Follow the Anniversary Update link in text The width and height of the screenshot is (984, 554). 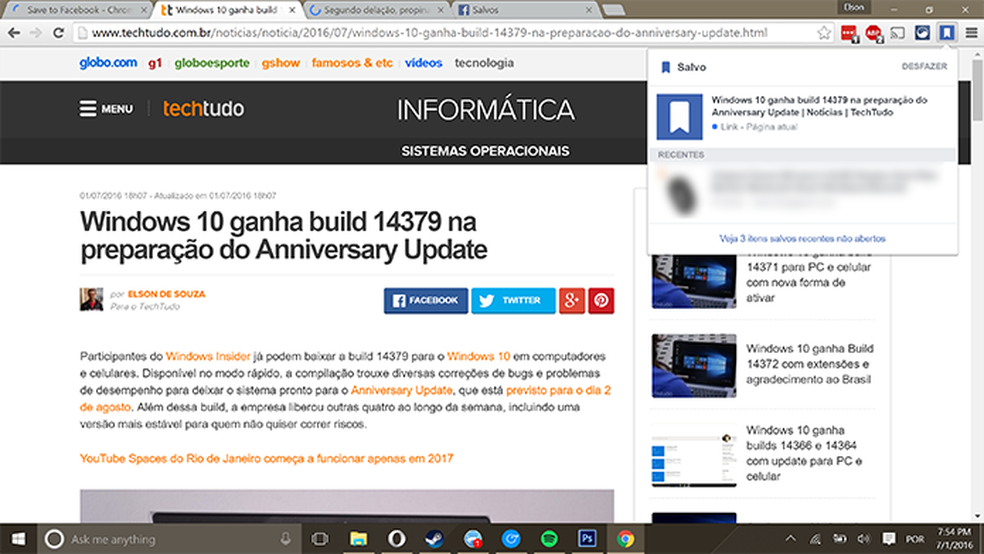pyautogui.click(x=401, y=390)
